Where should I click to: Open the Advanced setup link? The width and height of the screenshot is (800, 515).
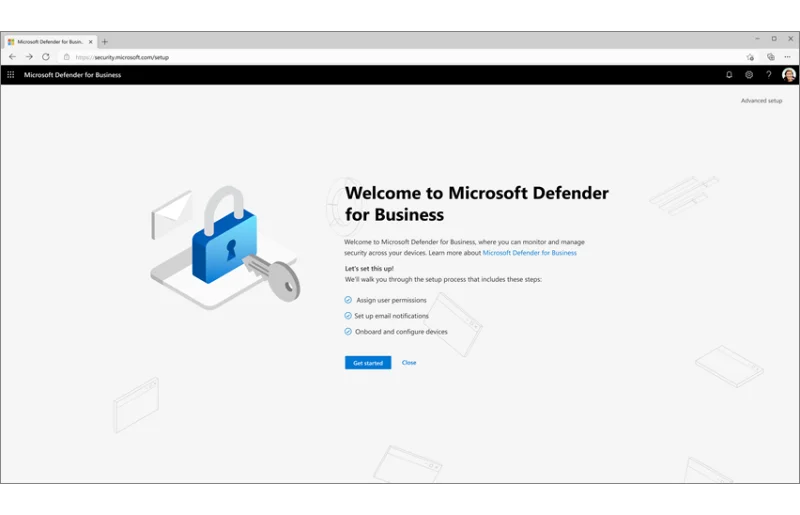(x=761, y=101)
